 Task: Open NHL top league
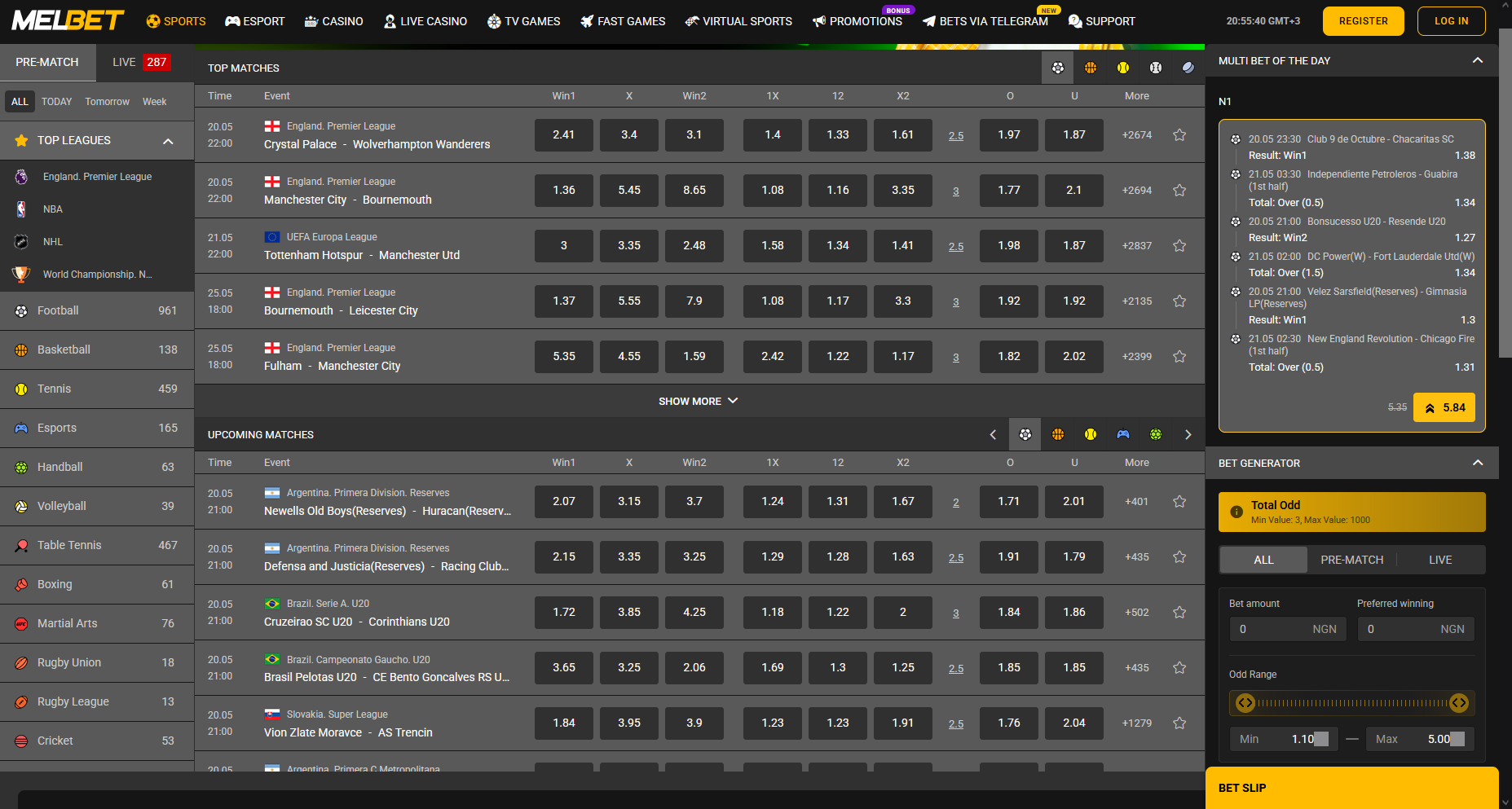(x=97, y=242)
